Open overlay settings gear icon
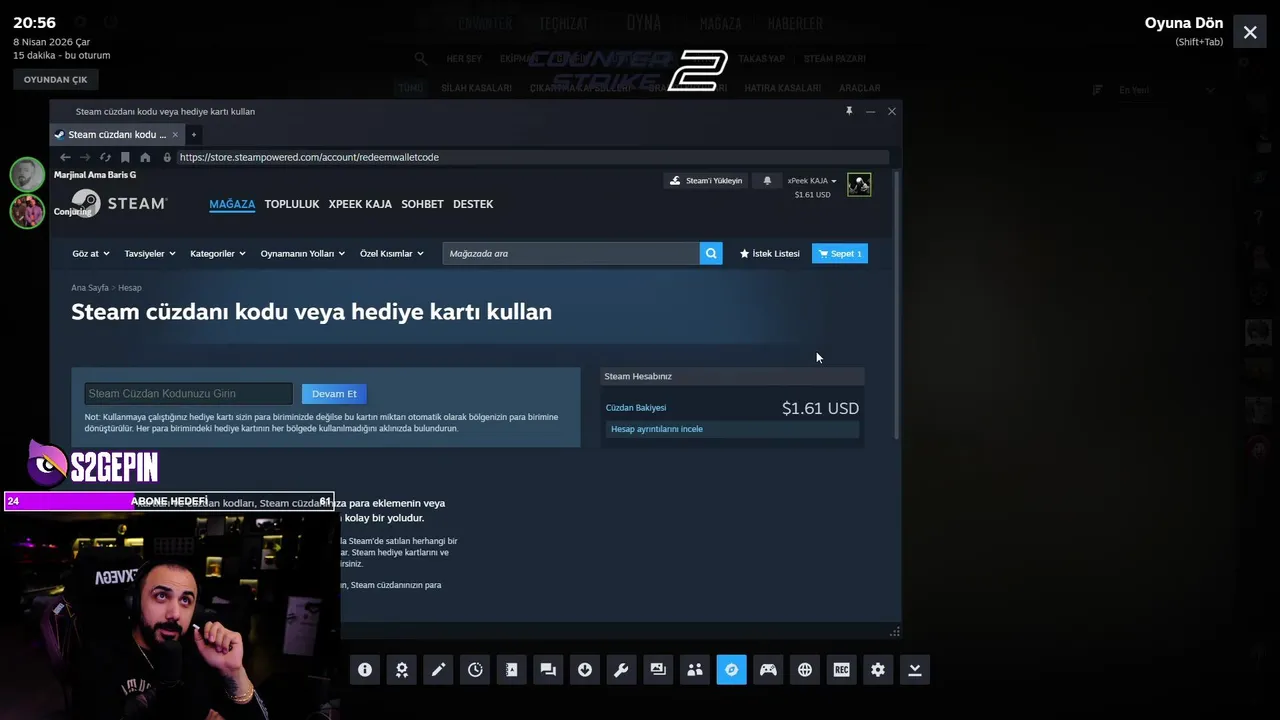The image size is (1280, 720). [x=878, y=670]
